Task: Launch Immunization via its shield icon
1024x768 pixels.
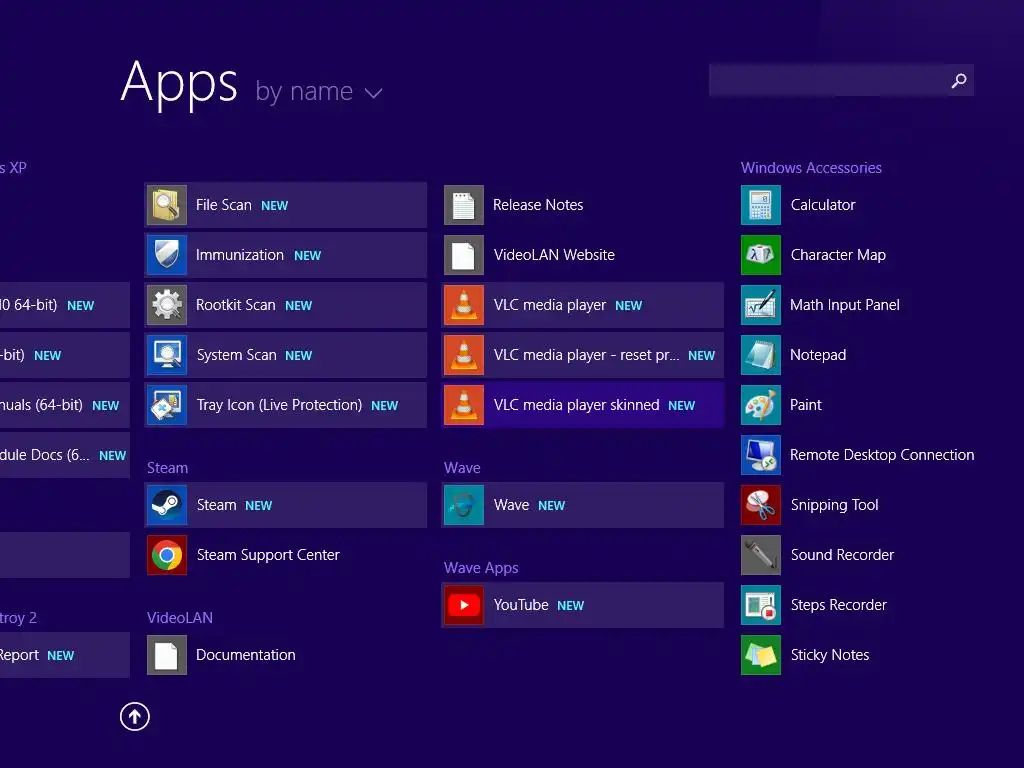Action: click(167, 255)
